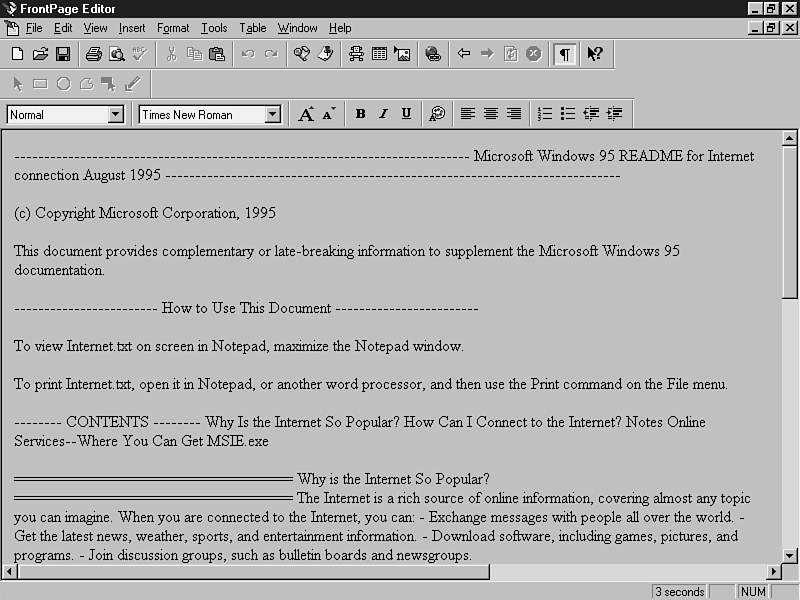
Task: Click the Undo arrow icon
Action: click(248, 54)
